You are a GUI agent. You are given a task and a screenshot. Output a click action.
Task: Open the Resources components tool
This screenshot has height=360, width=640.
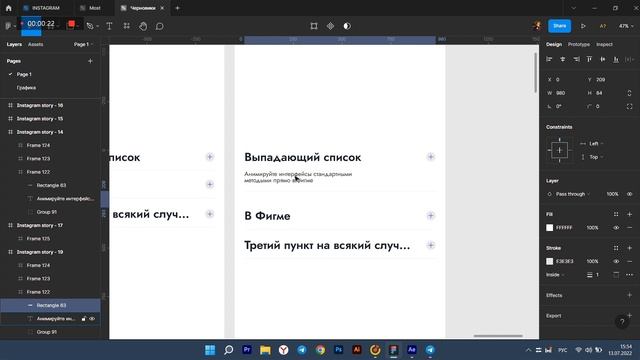[x=127, y=26]
